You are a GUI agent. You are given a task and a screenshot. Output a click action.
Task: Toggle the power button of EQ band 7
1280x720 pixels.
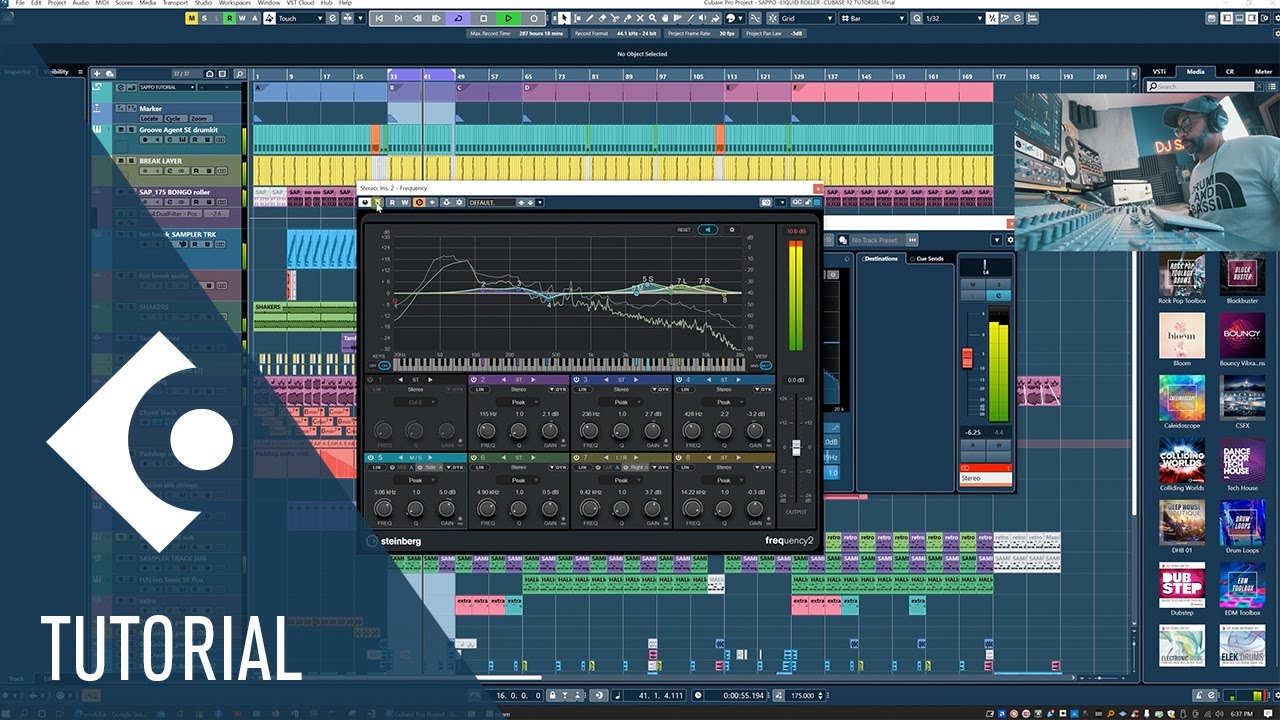click(x=575, y=458)
